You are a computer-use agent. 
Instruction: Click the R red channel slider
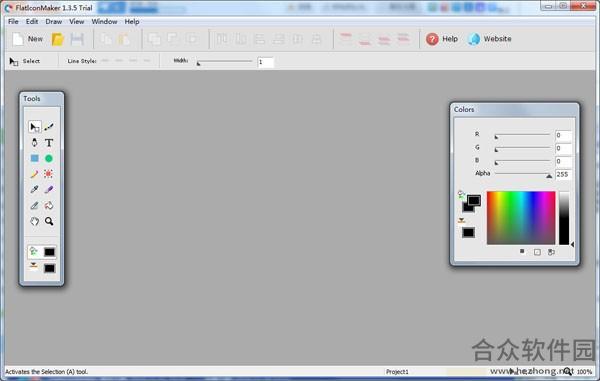[522, 135]
